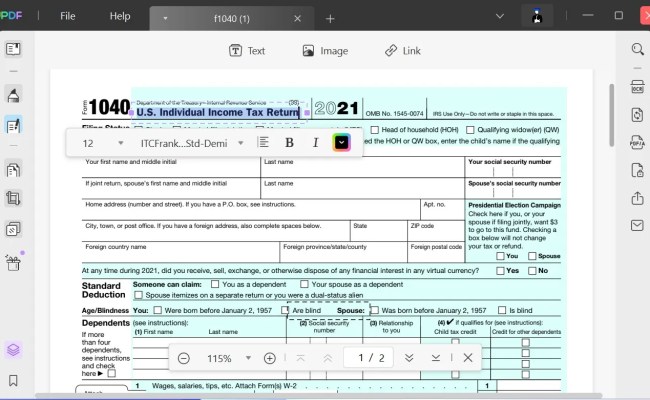Go to last page arrow

click(436, 358)
